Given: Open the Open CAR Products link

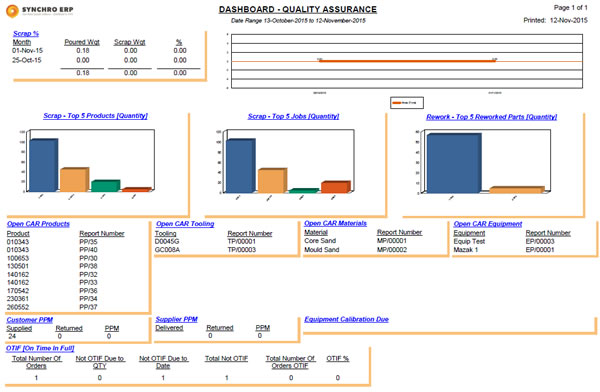Looking at the screenshot, I should tap(38, 224).
